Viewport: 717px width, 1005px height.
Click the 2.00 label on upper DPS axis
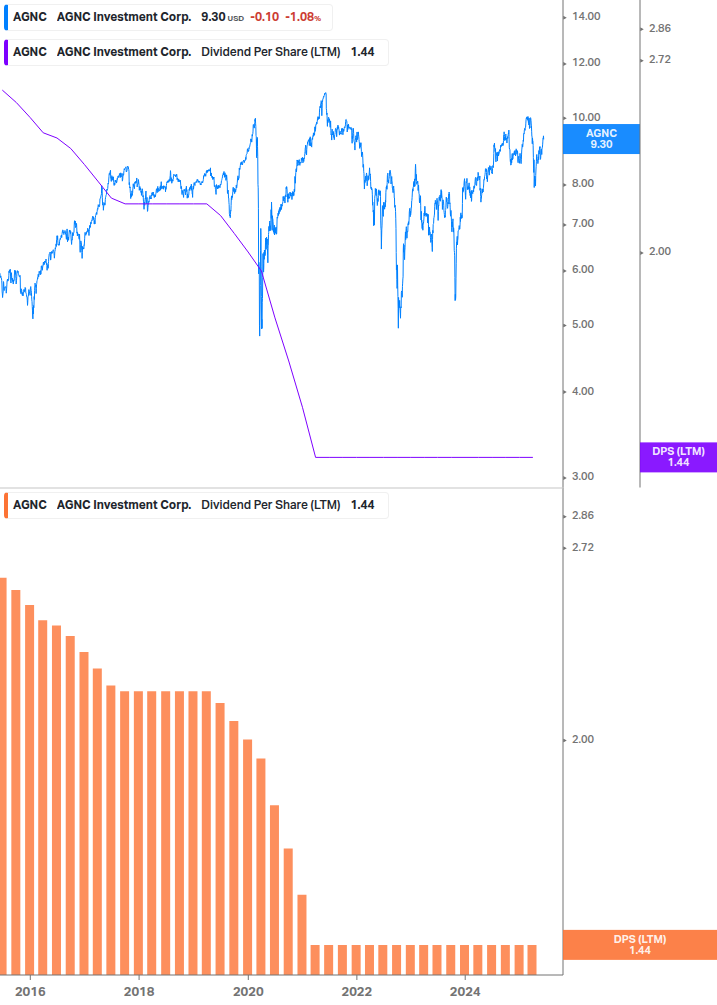(x=659, y=252)
